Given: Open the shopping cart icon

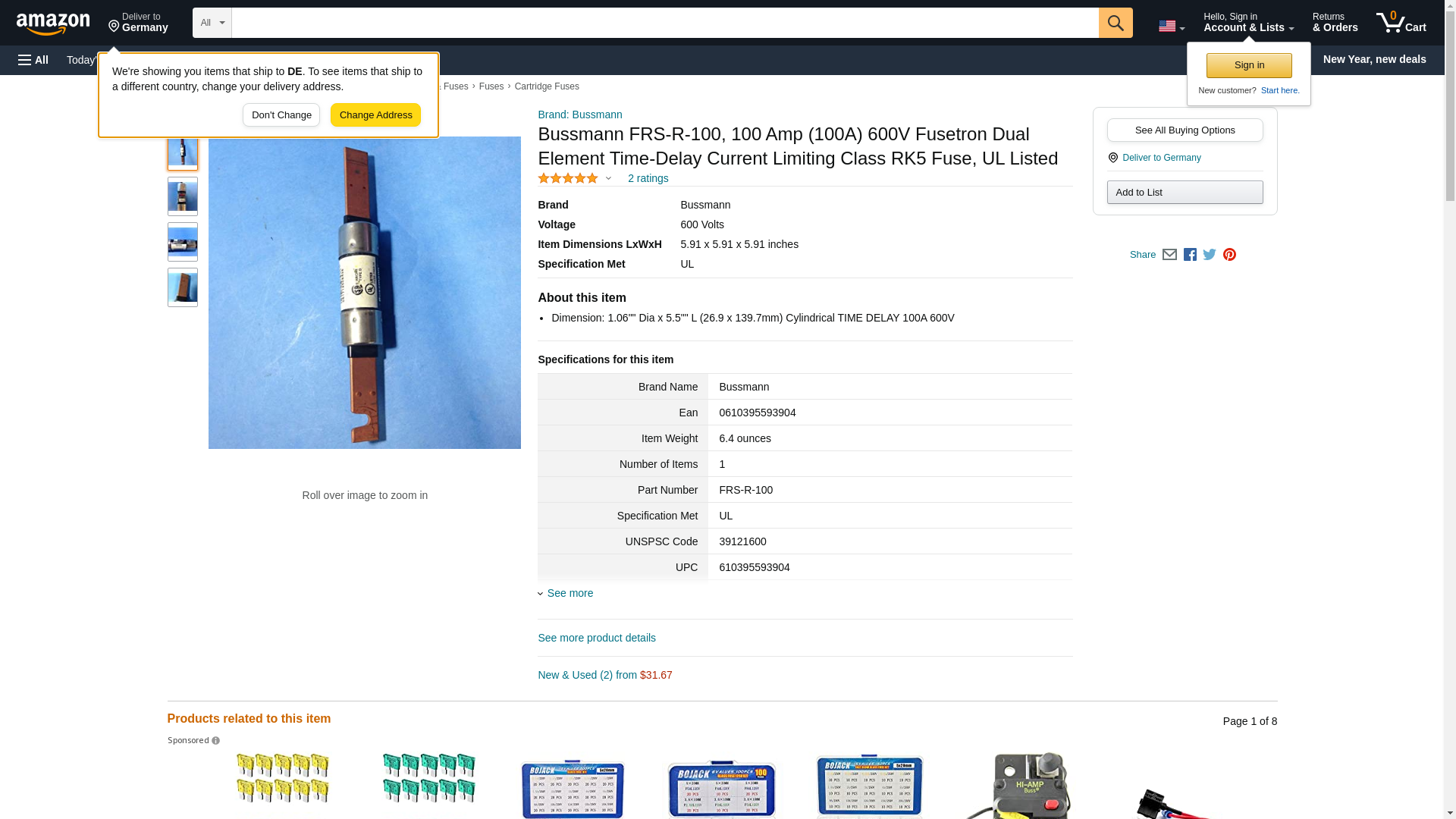Looking at the screenshot, I should pyautogui.click(x=1401, y=23).
